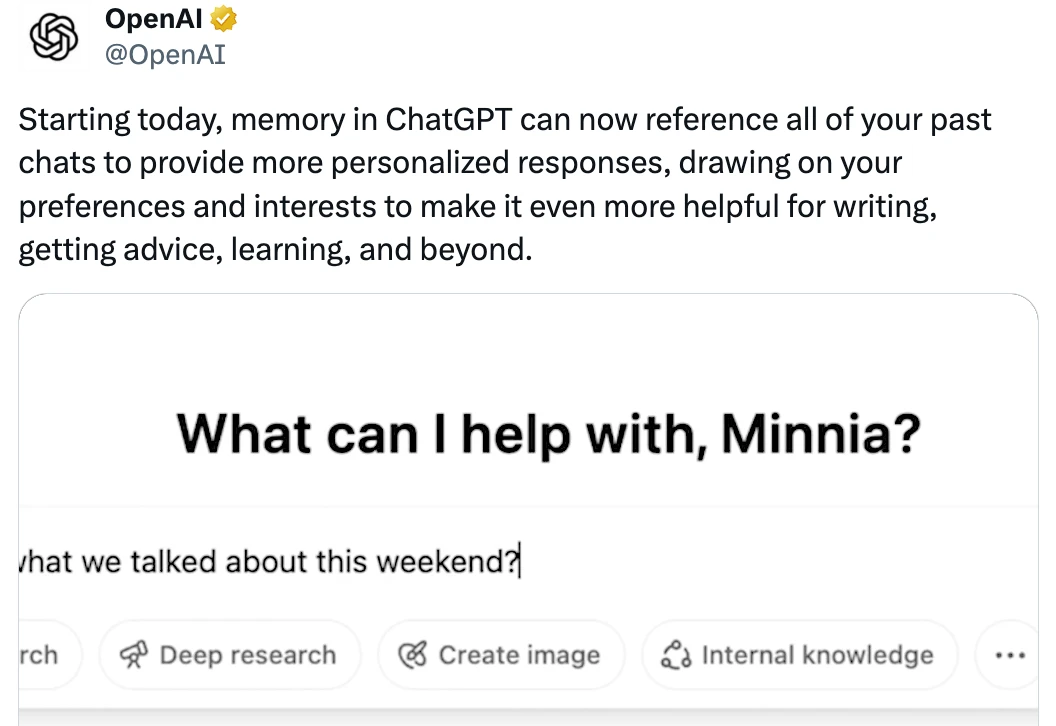1056x726 pixels.
Task: Select the partially visible Search chip
Action: tap(49, 655)
